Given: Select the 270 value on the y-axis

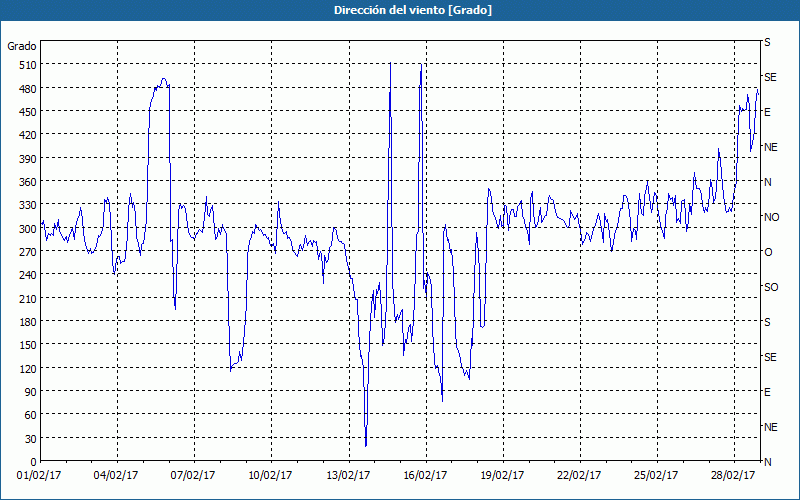Looking at the screenshot, I should pos(27,252).
